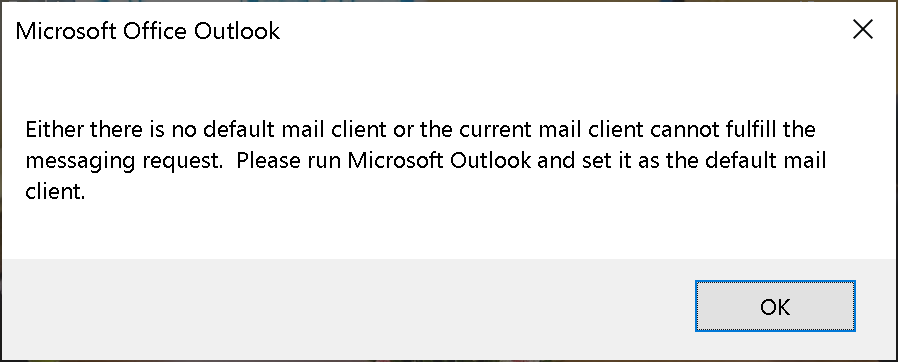Screen dimensions: 898x362
Task: Click the word "Office" in the dialog title
Action: coord(155,30)
